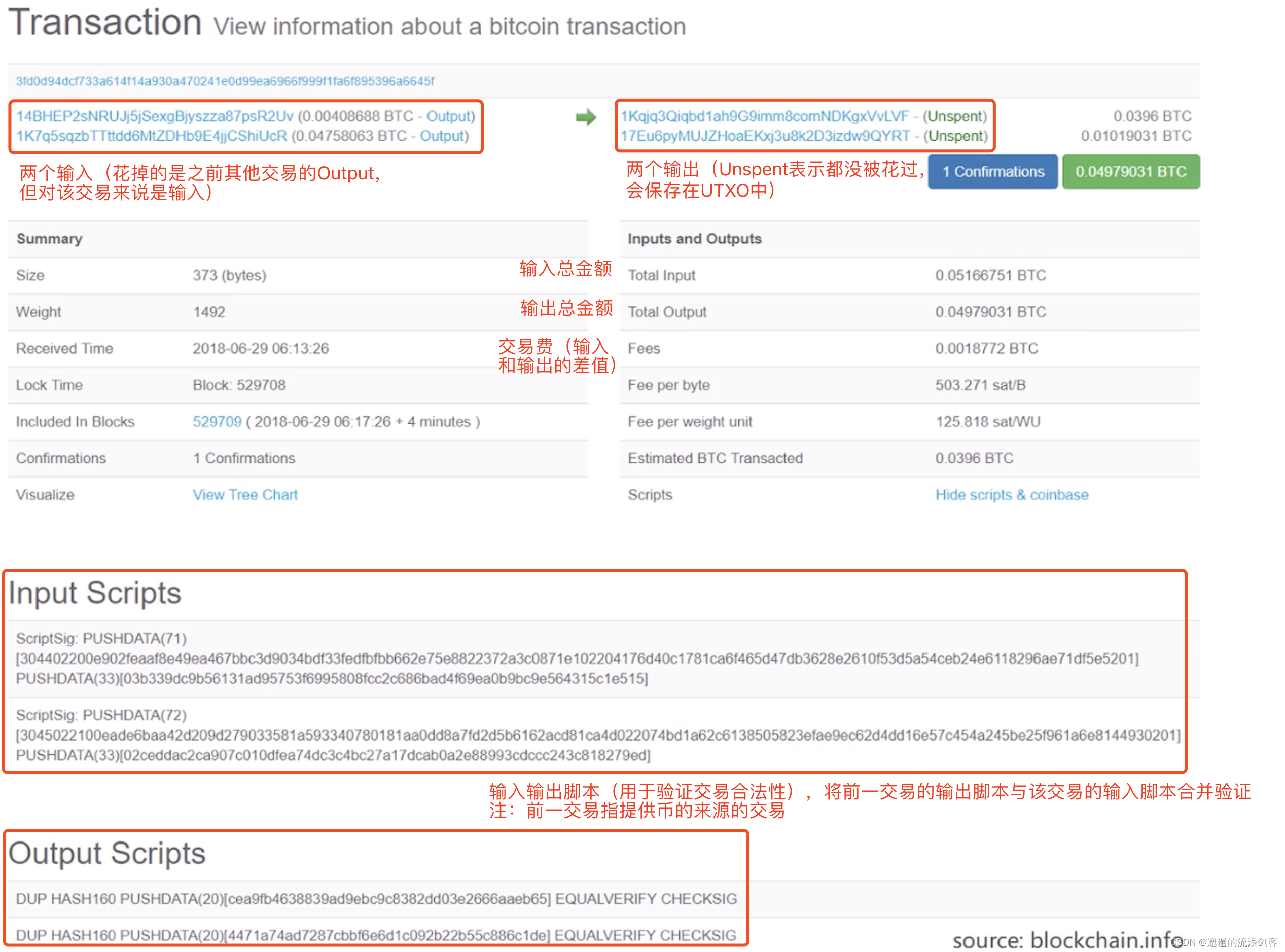
Task: Click the first output script with cea9fb46 hash
Action: tap(376, 899)
